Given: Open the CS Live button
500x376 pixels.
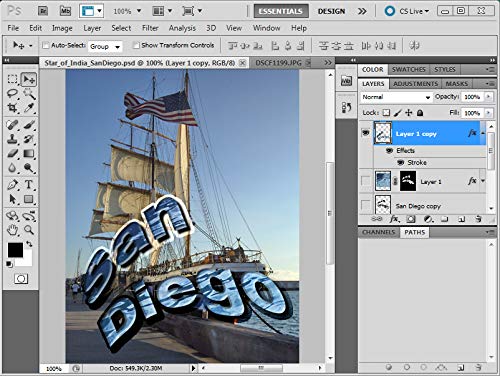Looking at the screenshot, I should [406, 11].
